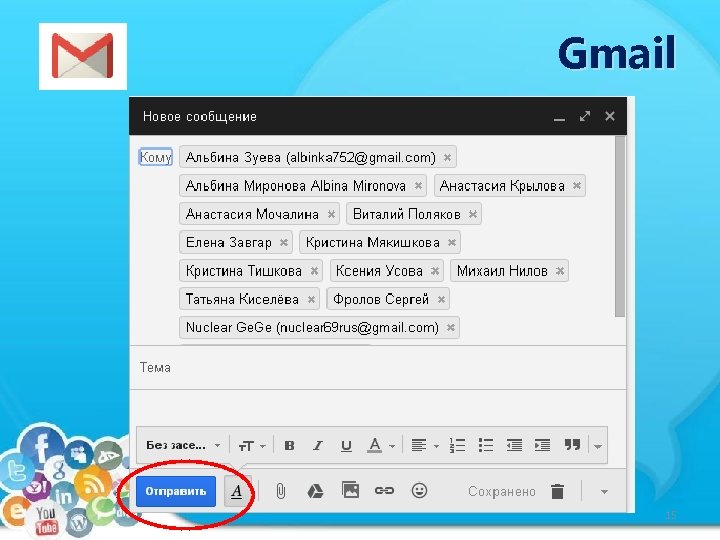Image resolution: width=720 pixels, height=540 pixels.
Task: Close the Новое сообщение window
Action: click(610, 116)
